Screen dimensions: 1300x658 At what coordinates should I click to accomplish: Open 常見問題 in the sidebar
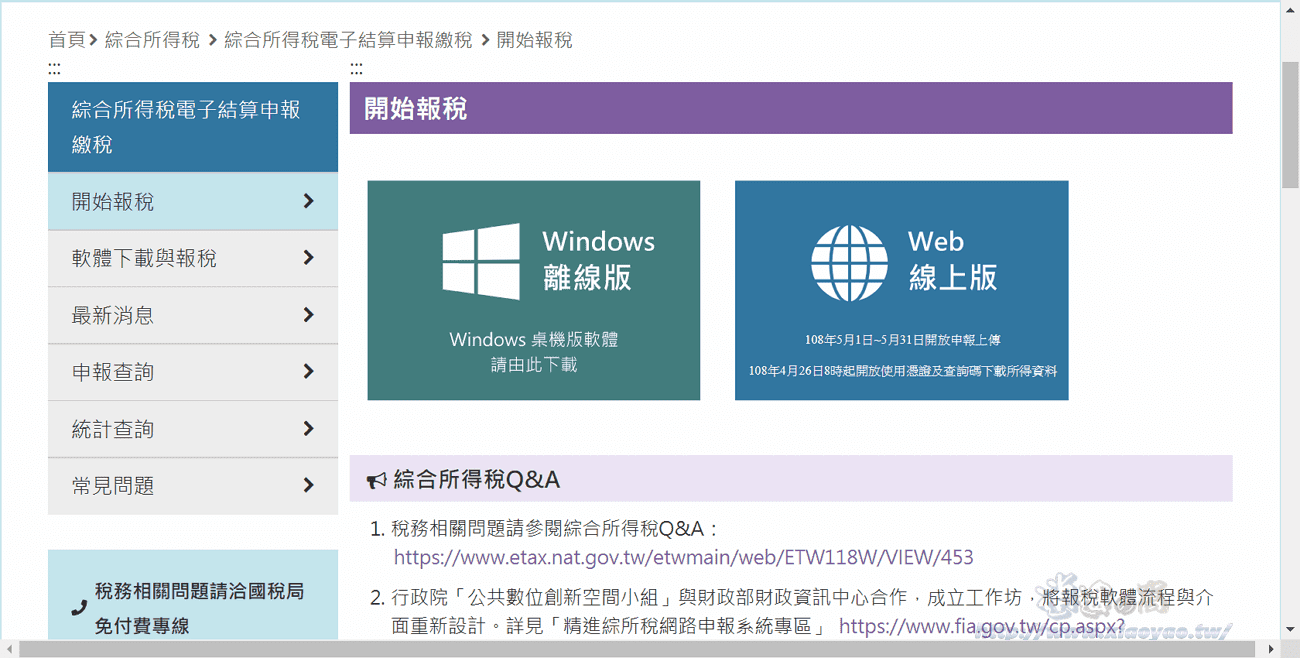click(x=193, y=487)
